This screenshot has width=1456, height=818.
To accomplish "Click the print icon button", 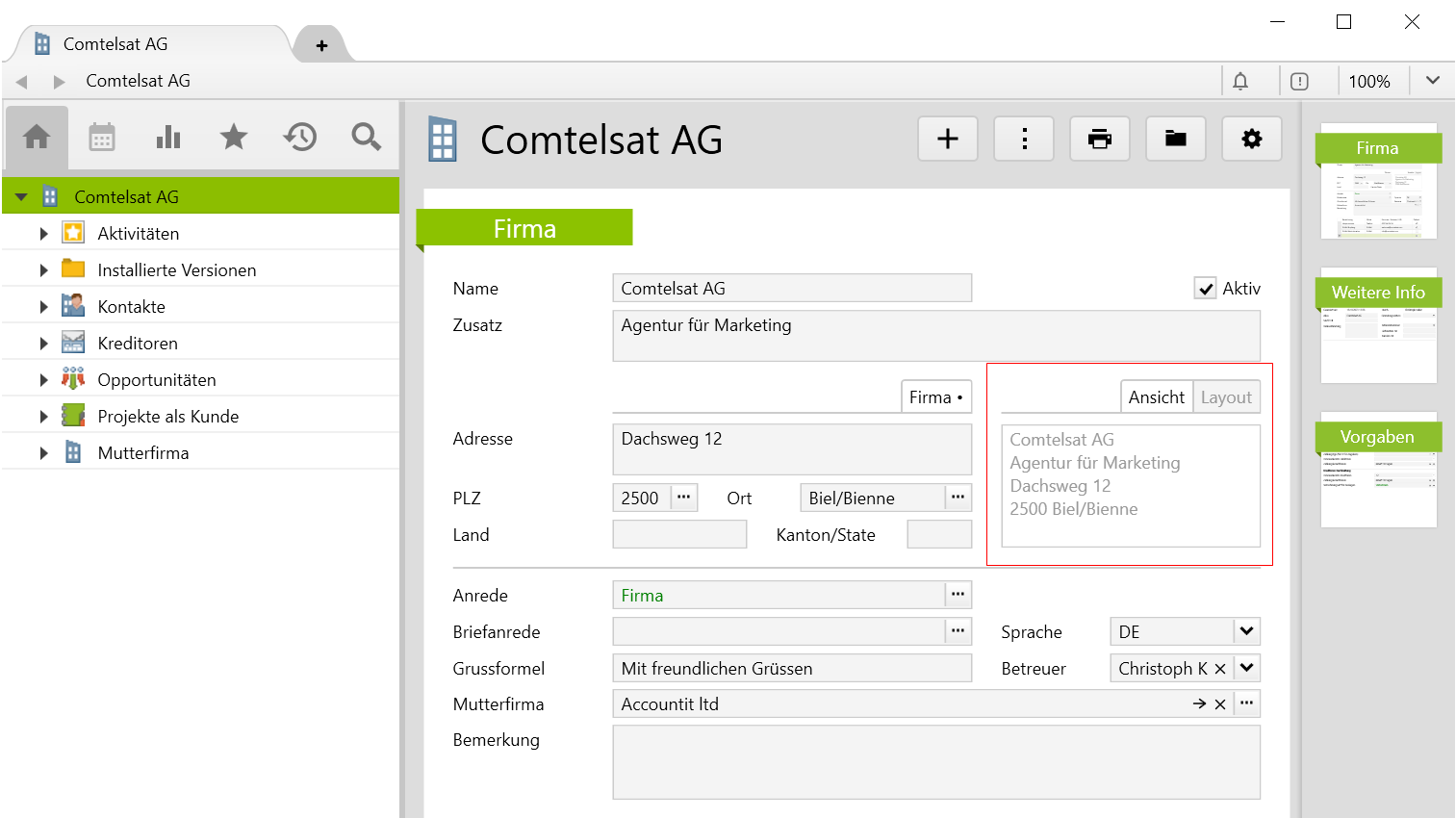I will [x=1099, y=140].
